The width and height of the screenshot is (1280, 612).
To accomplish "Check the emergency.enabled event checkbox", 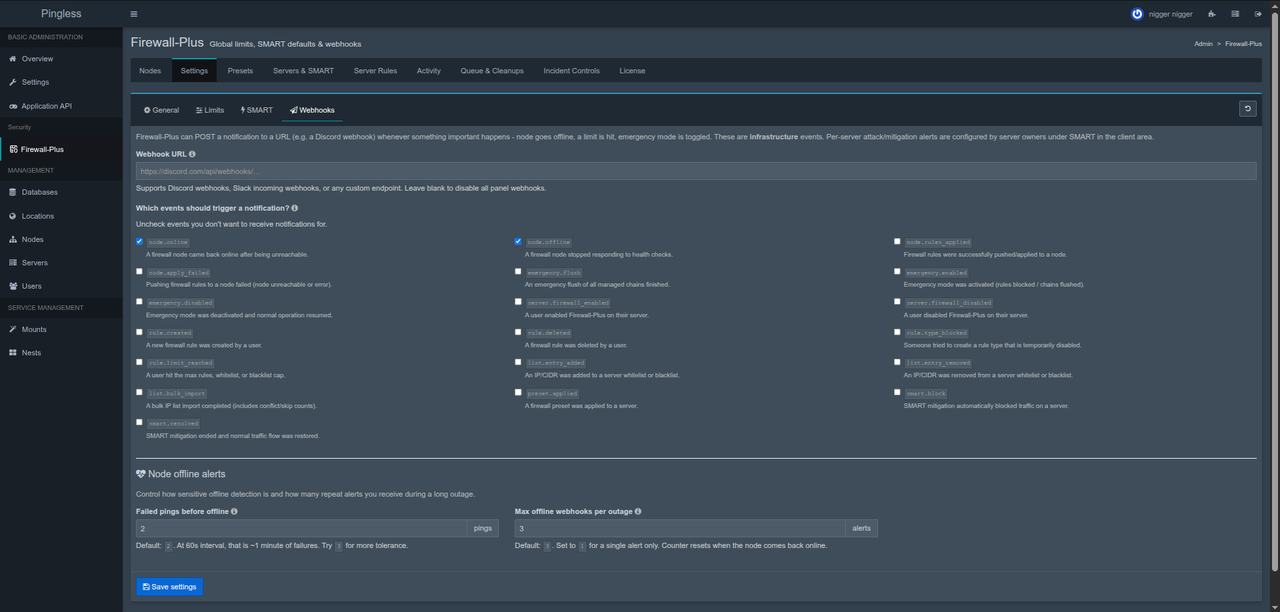I will [897, 271].
